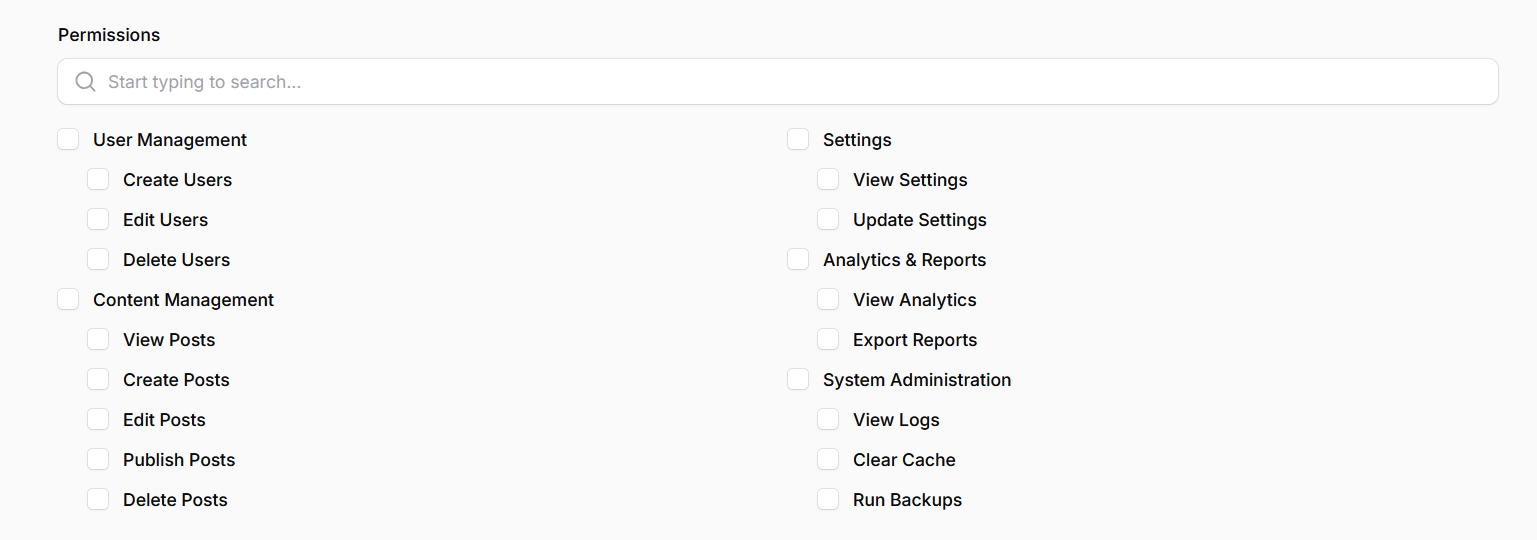The height and width of the screenshot is (540, 1537).
Task: Tick the Create Posts checkbox
Action: tap(98, 380)
